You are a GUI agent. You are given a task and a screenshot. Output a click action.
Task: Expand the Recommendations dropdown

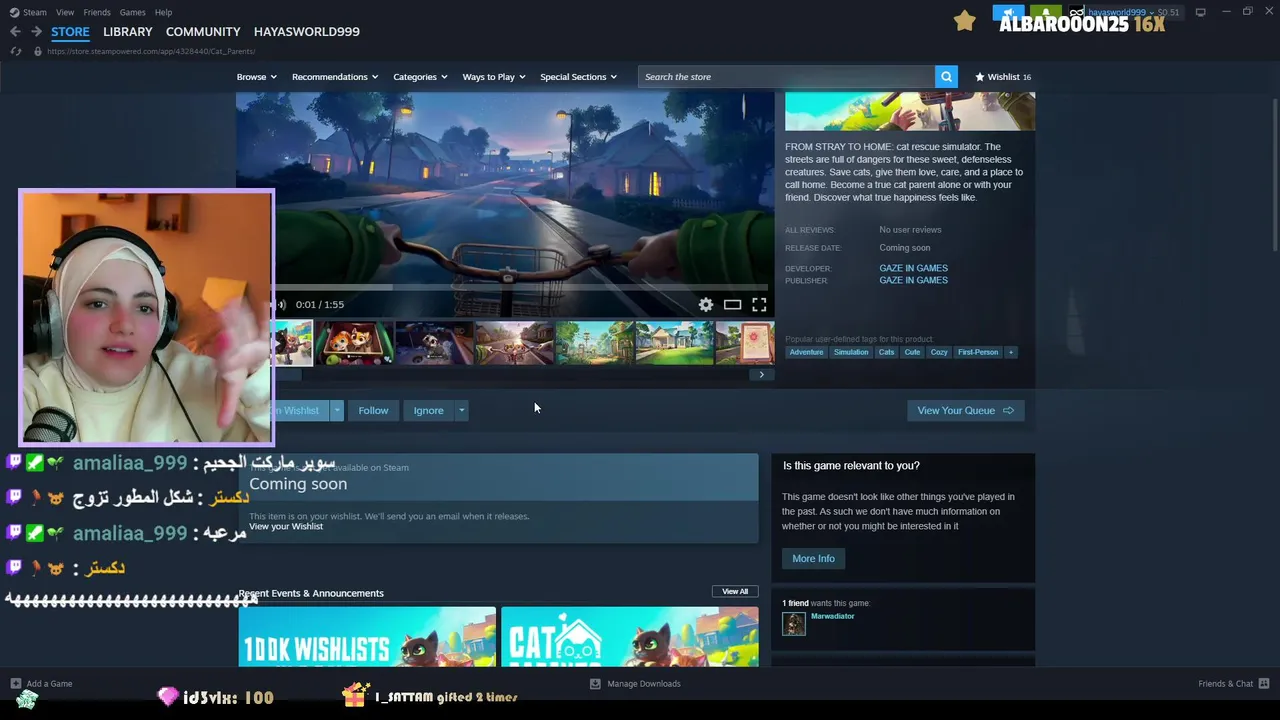pos(335,76)
